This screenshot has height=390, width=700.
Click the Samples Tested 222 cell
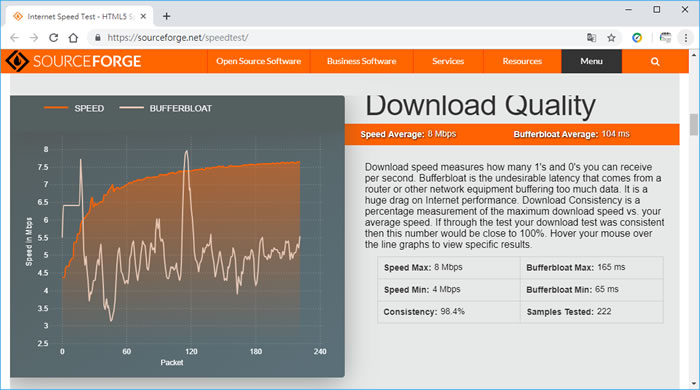(592, 311)
